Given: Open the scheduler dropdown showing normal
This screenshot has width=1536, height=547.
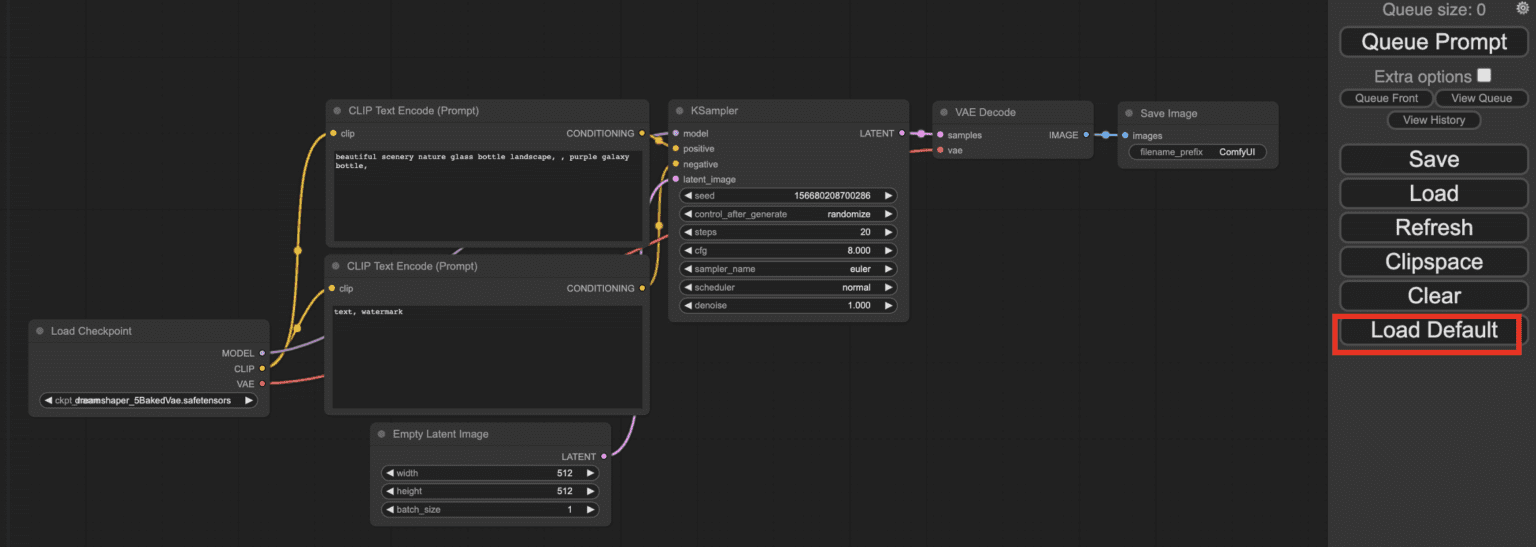Looking at the screenshot, I should [788, 287].
